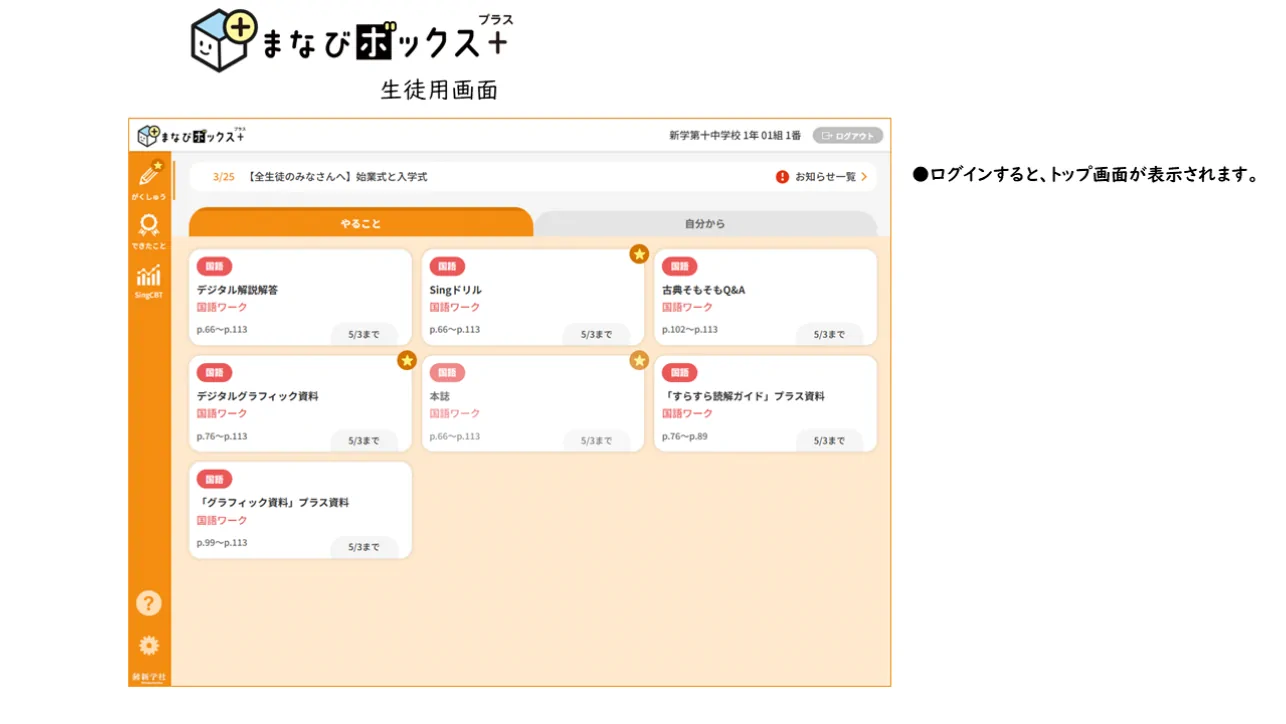This screenshot has width=1286, height=724.
Task: Click the star badge on 本誌 card
Action: tap(639, 360)
